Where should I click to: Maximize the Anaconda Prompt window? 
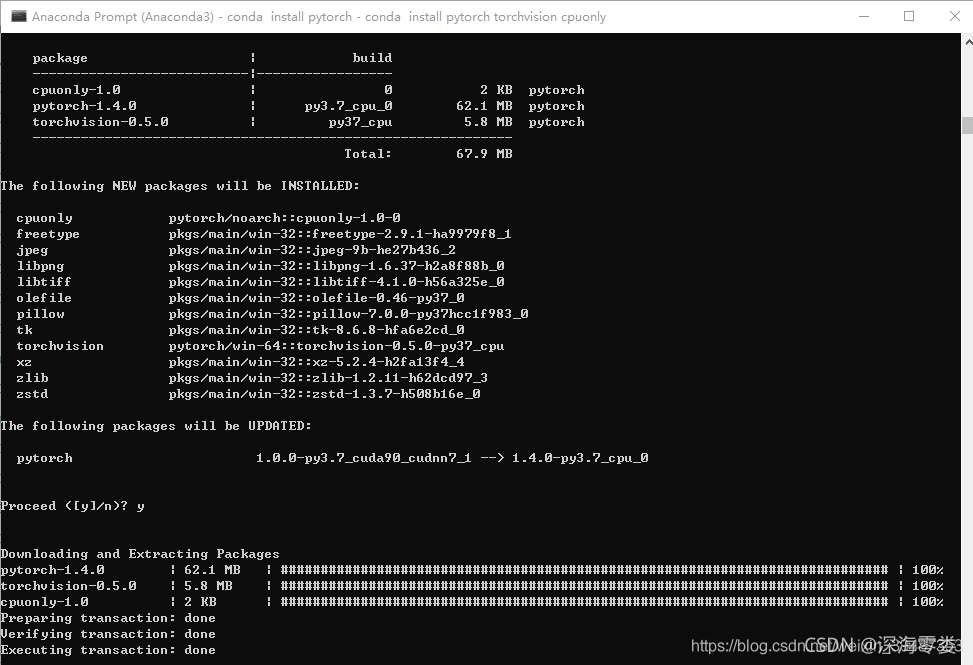coord(909,16)
